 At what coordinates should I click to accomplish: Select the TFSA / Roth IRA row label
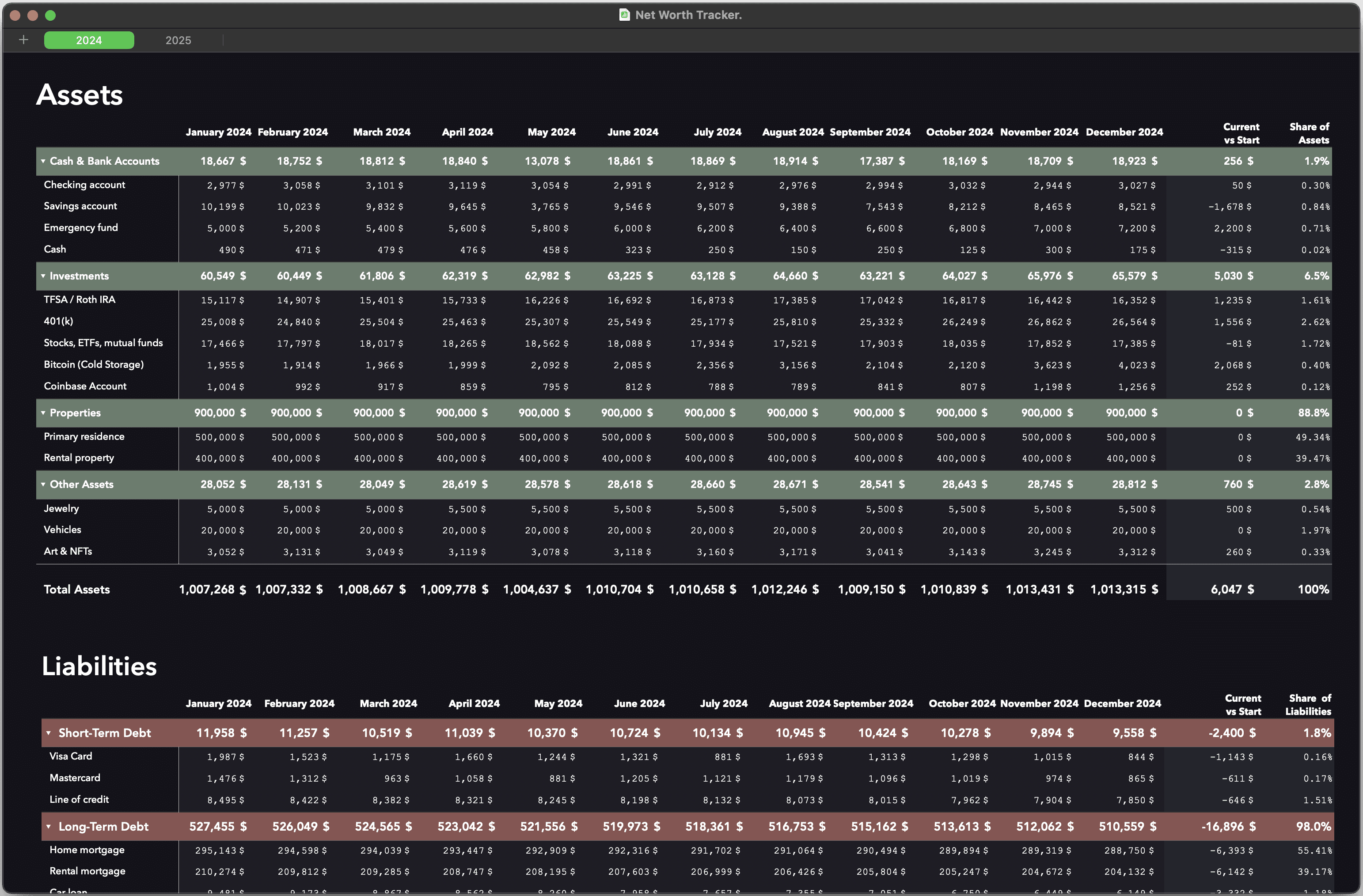(x=80, y=299)
